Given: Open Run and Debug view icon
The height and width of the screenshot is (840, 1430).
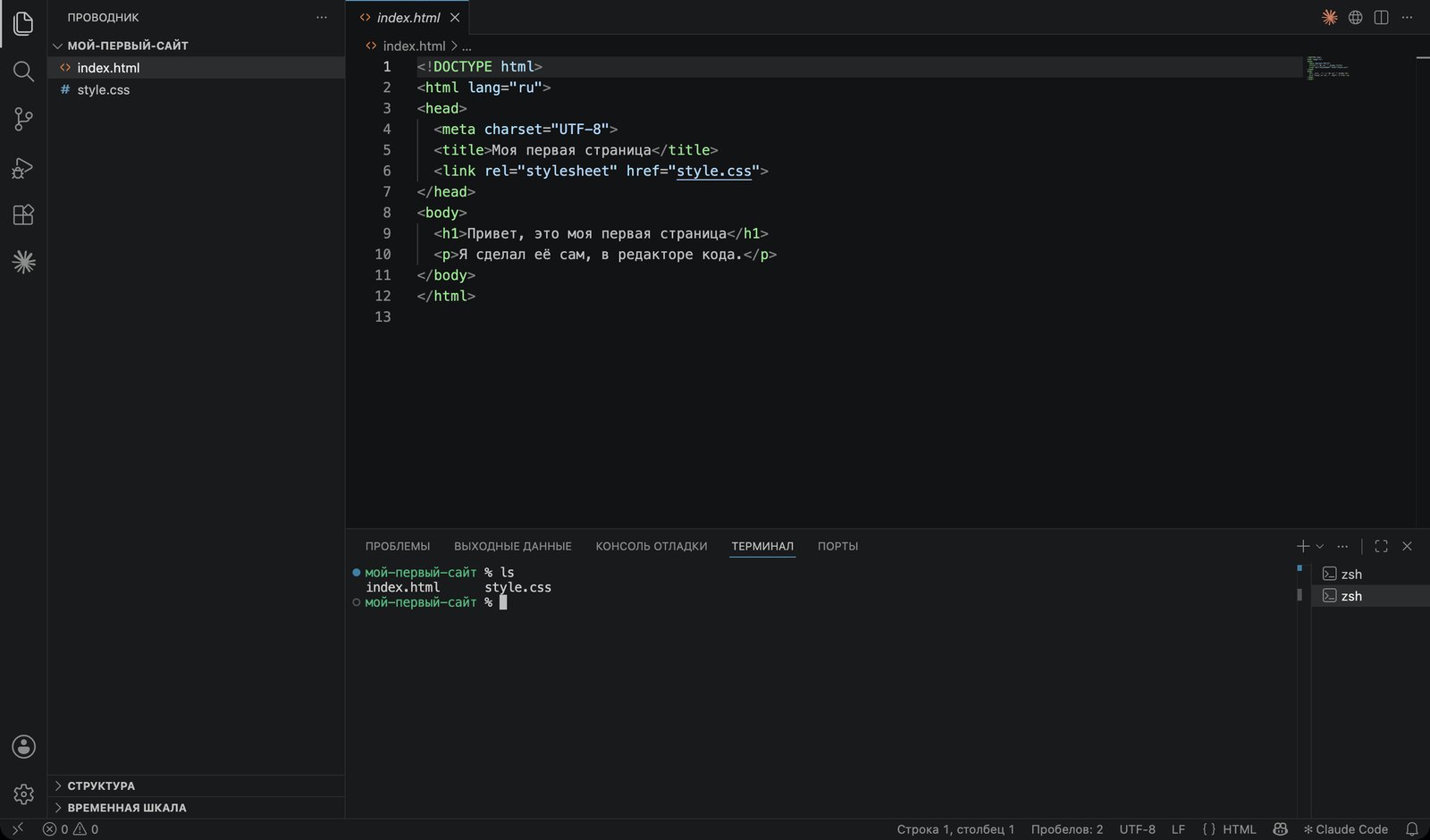Looking at the screenshot, I should [23, 168].
